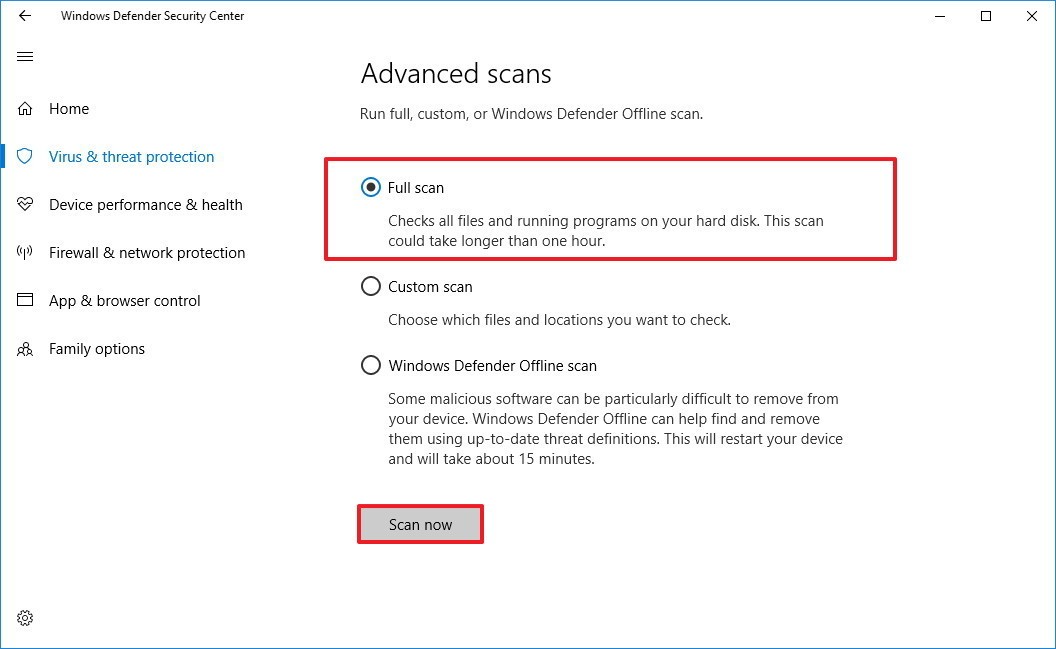Go back using the back arrow
The width and height of the screenshot is (1056, 649).
tap(25, 15)
